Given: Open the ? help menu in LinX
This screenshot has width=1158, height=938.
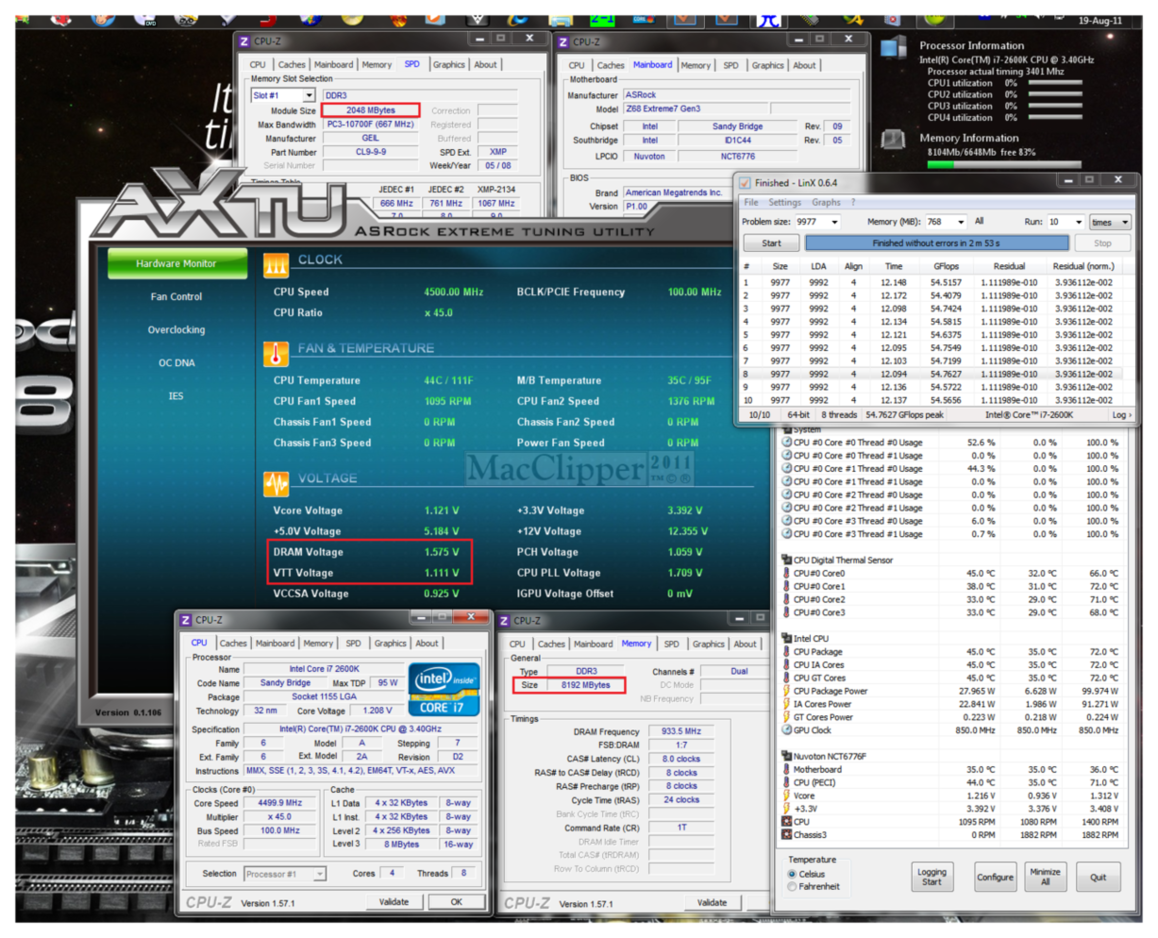Looking at the screenshot, I should click(853, 202).
